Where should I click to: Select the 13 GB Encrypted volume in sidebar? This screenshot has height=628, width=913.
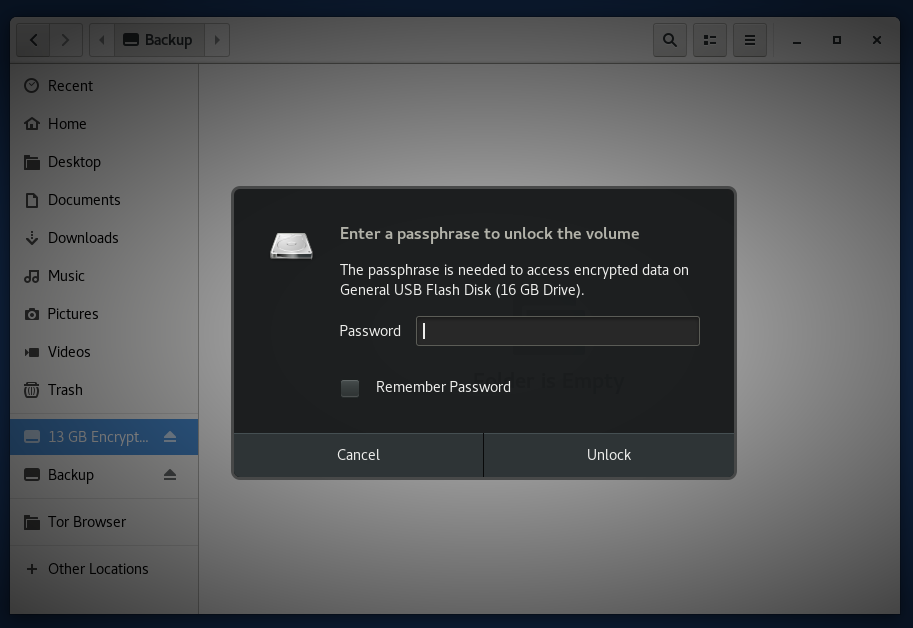104,437
